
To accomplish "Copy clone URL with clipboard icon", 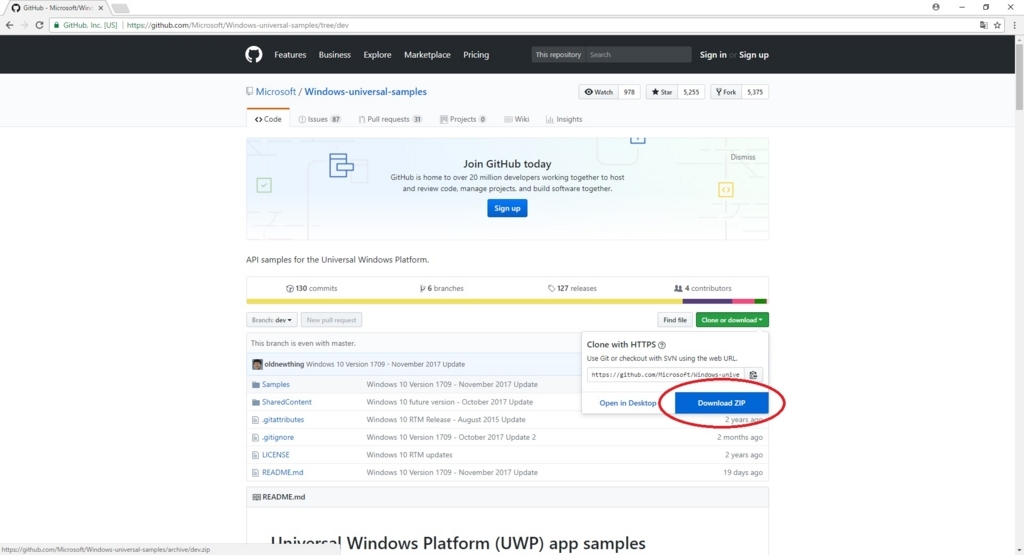I will (753, 375).
